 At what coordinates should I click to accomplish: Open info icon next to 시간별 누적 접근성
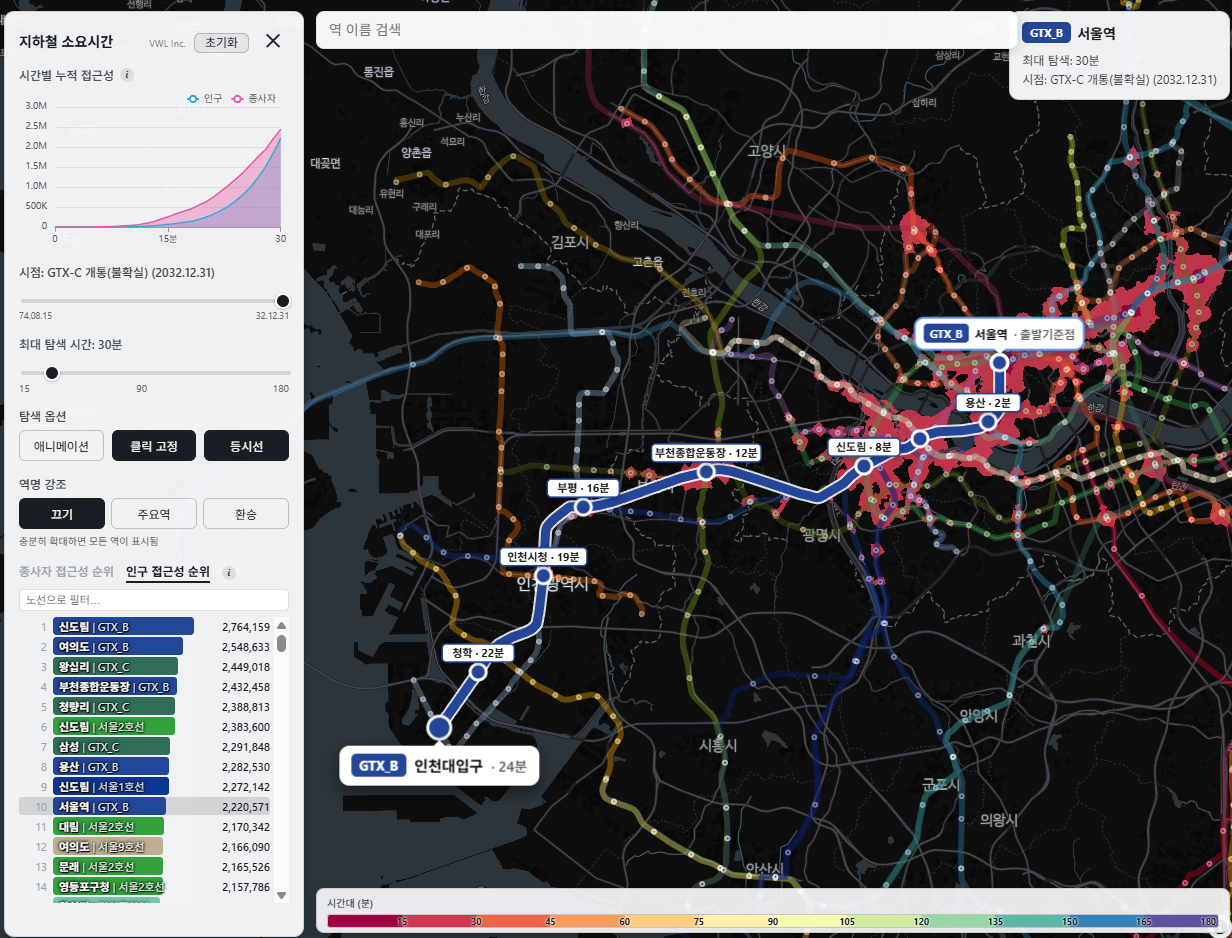(x=127, y=75)
